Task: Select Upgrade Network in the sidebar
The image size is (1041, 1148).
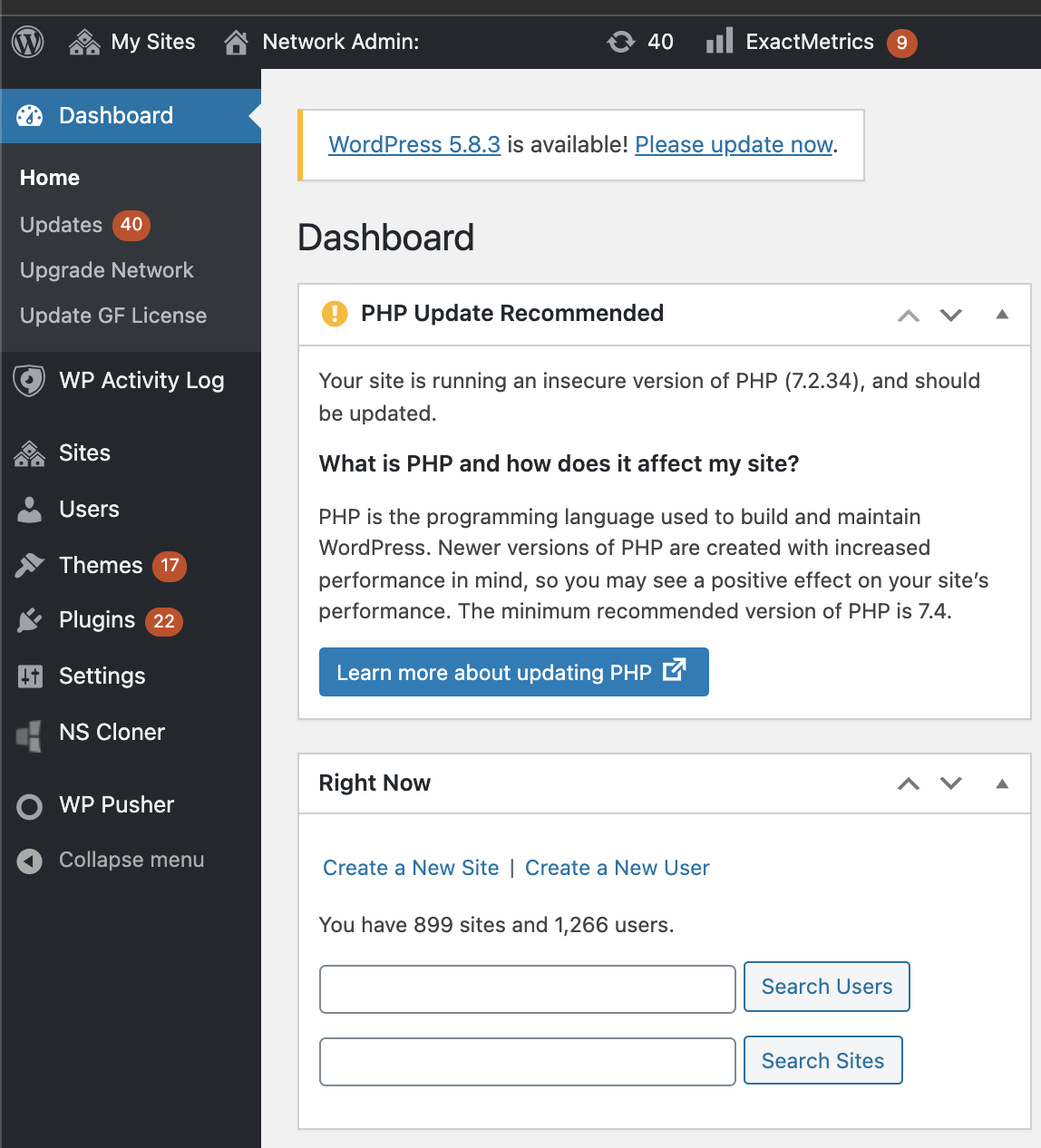Action: [x=107, y=270]
